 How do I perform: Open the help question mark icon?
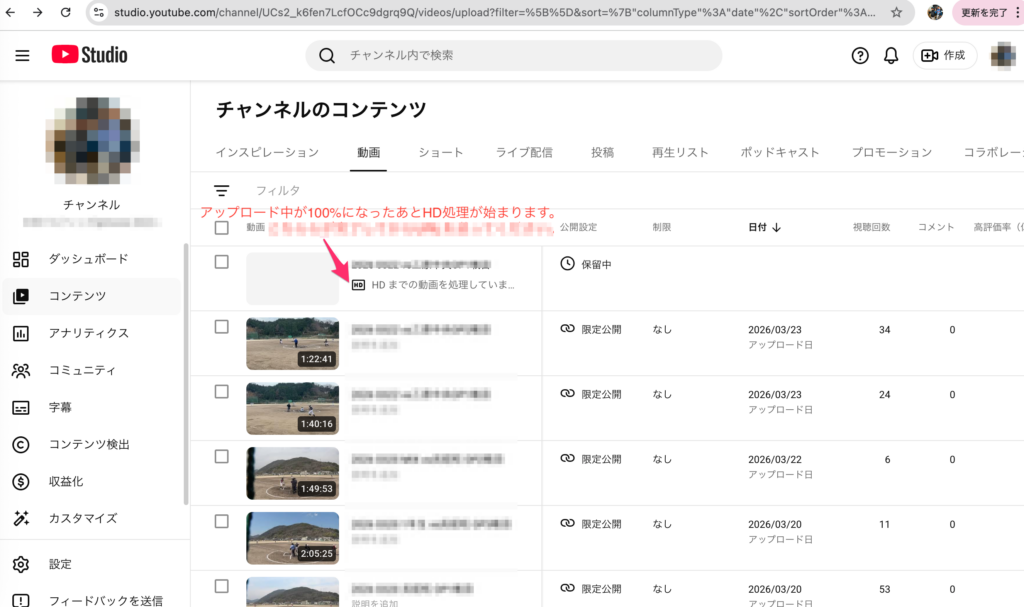coord(860,56)
